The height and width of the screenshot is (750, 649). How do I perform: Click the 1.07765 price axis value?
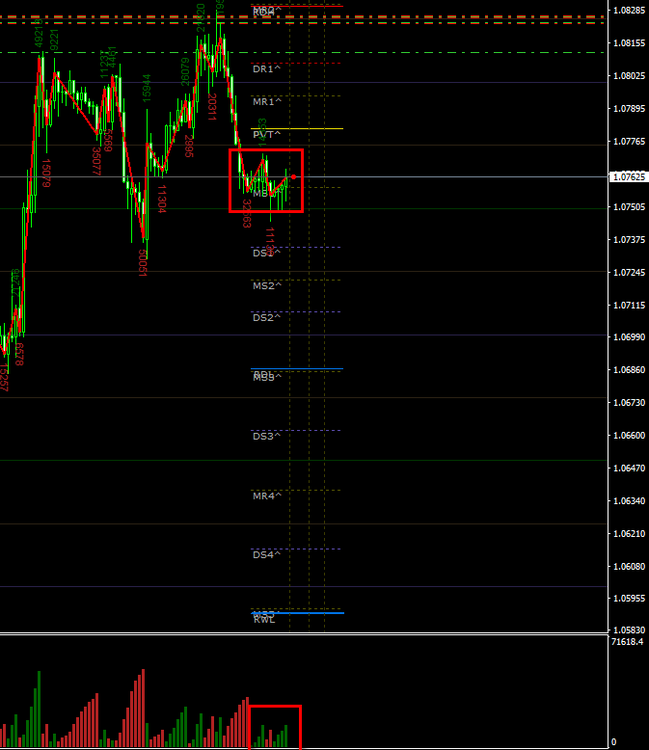(x=629, y=142)
